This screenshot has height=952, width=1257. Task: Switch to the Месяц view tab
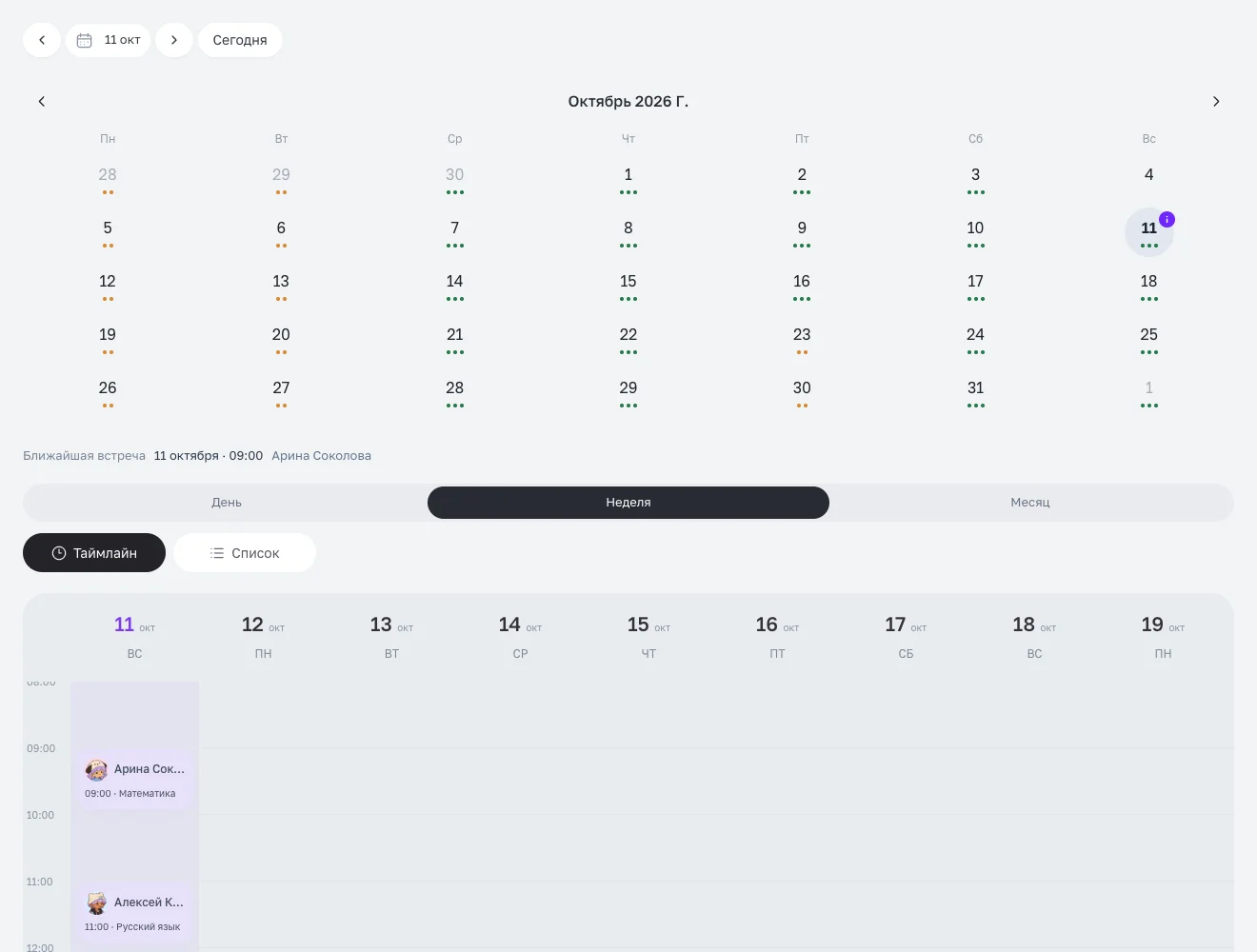click(1030, 503)
